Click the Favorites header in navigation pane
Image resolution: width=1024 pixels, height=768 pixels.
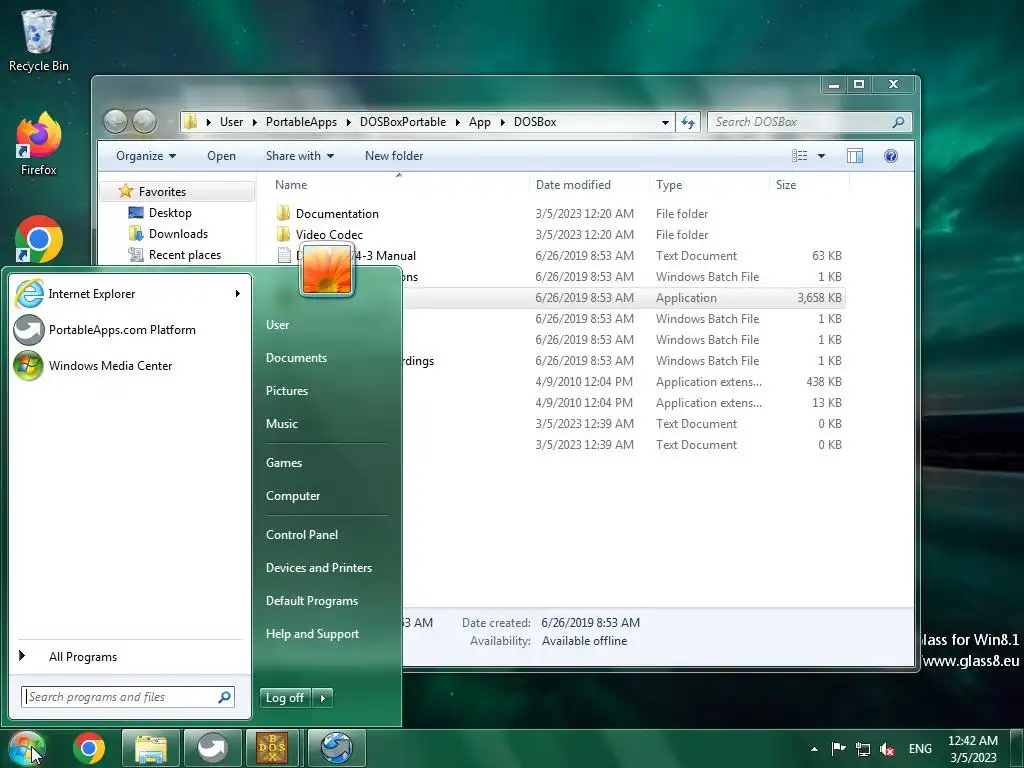coord(162,191)
